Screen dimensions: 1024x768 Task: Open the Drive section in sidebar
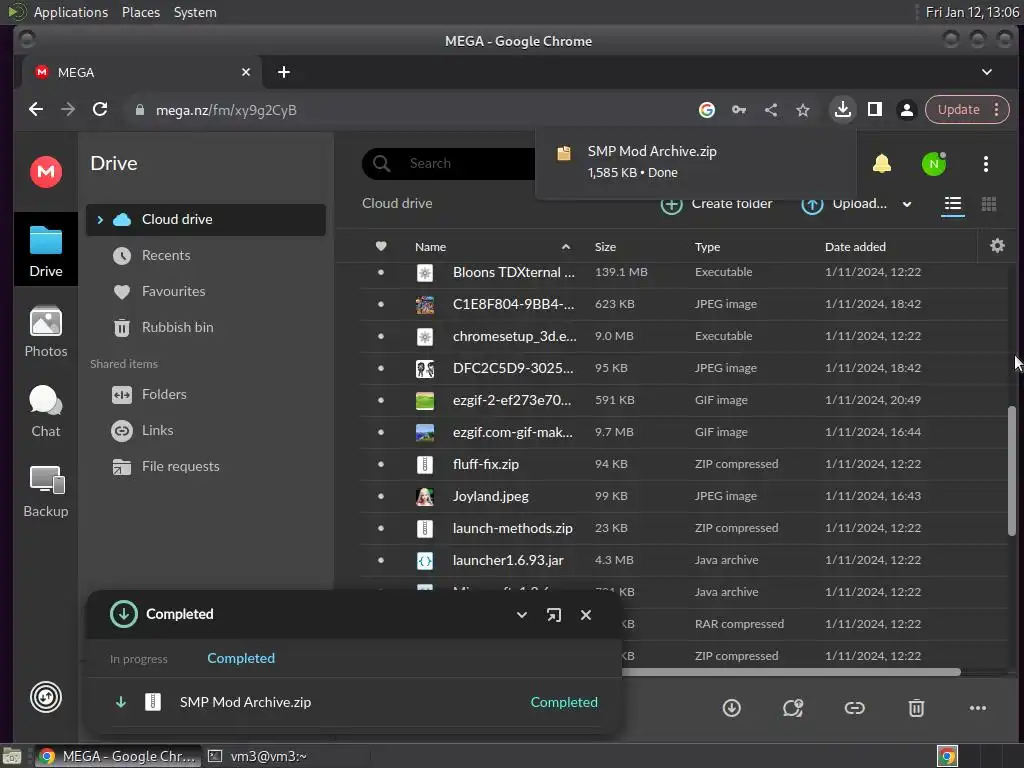click(x=46, y=250)
